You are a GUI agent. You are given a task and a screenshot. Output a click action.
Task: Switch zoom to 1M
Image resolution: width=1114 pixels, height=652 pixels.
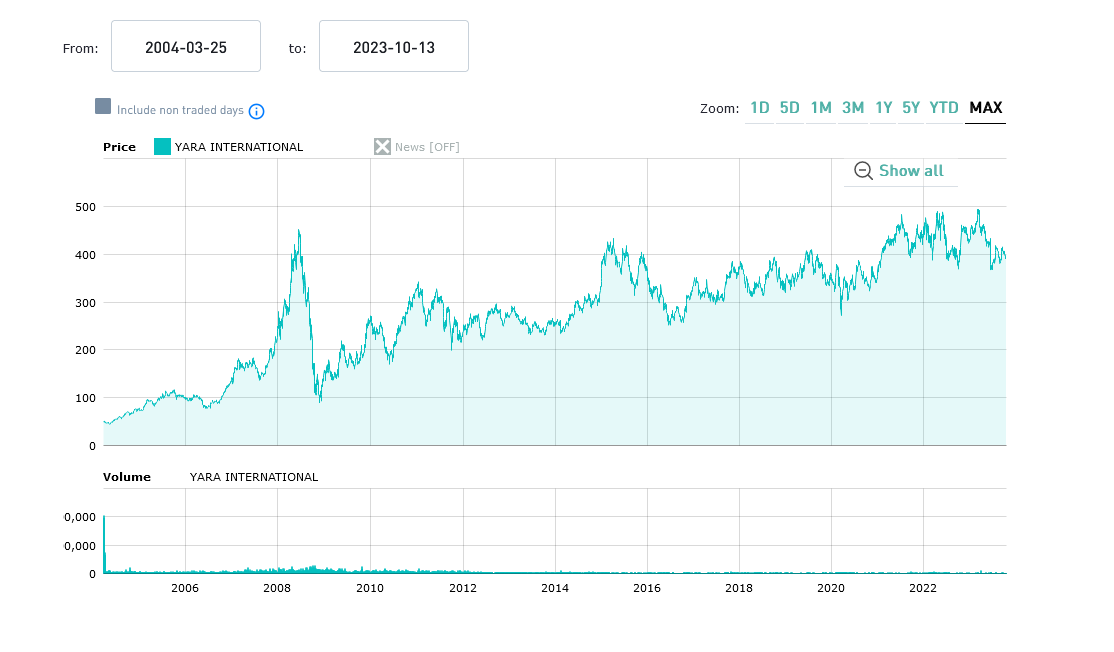[x=821, y=108]
